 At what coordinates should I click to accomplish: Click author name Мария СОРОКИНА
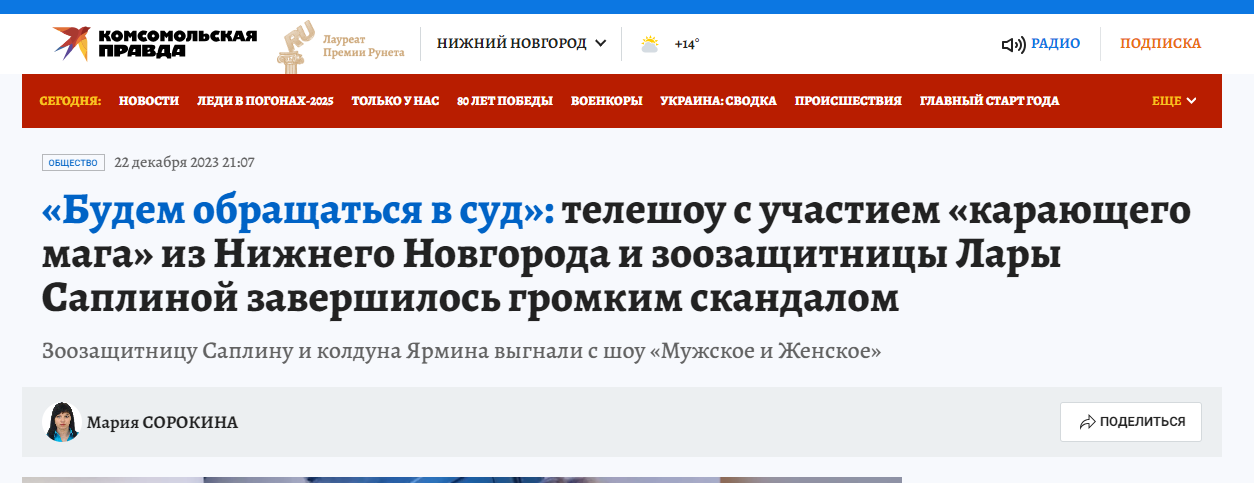coord(162,422)
